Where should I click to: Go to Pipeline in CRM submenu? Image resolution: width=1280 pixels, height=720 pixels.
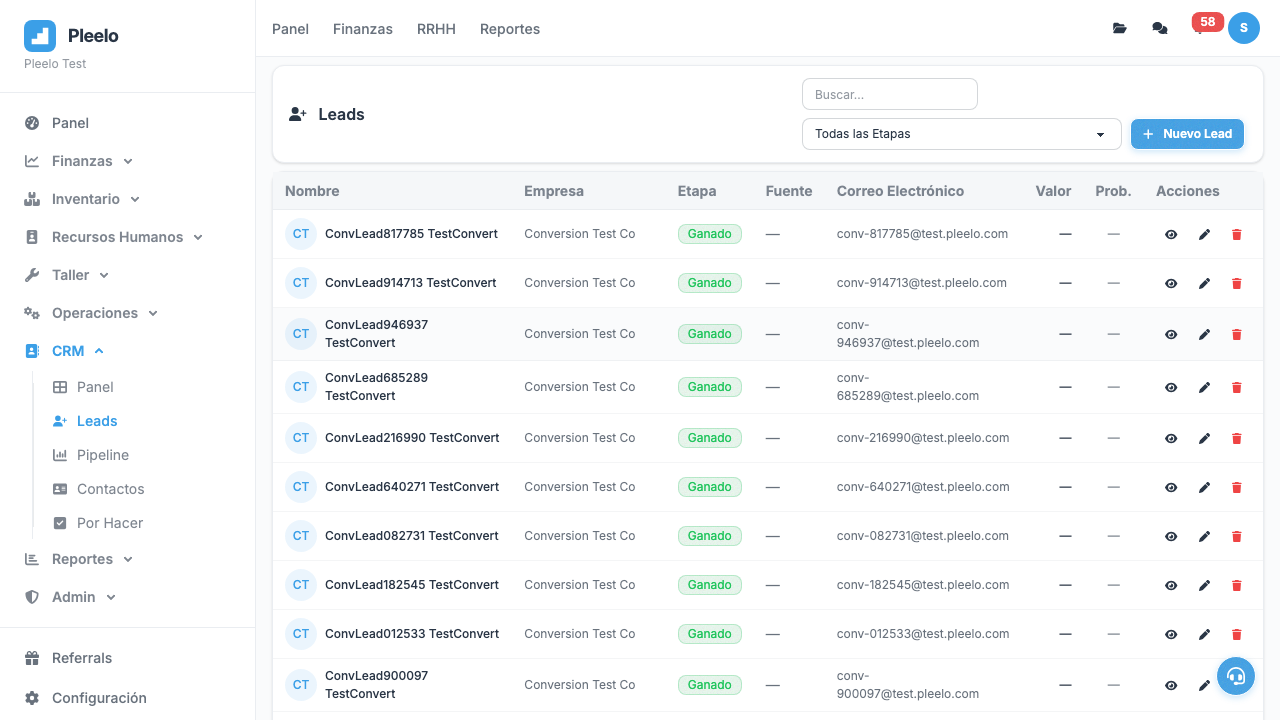(x=102, y=455)
